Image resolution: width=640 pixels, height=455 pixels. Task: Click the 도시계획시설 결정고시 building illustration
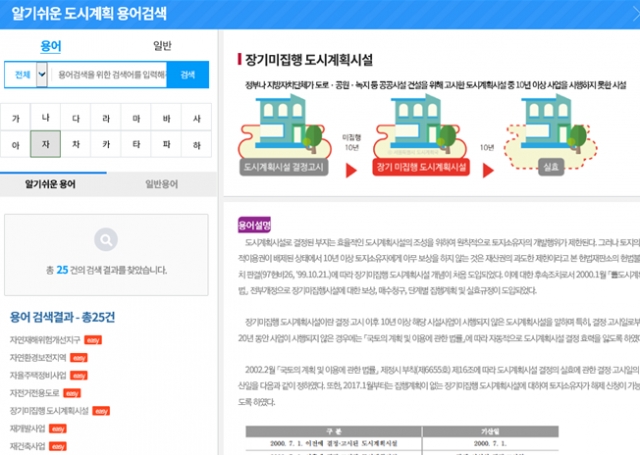tap(284, 127)
